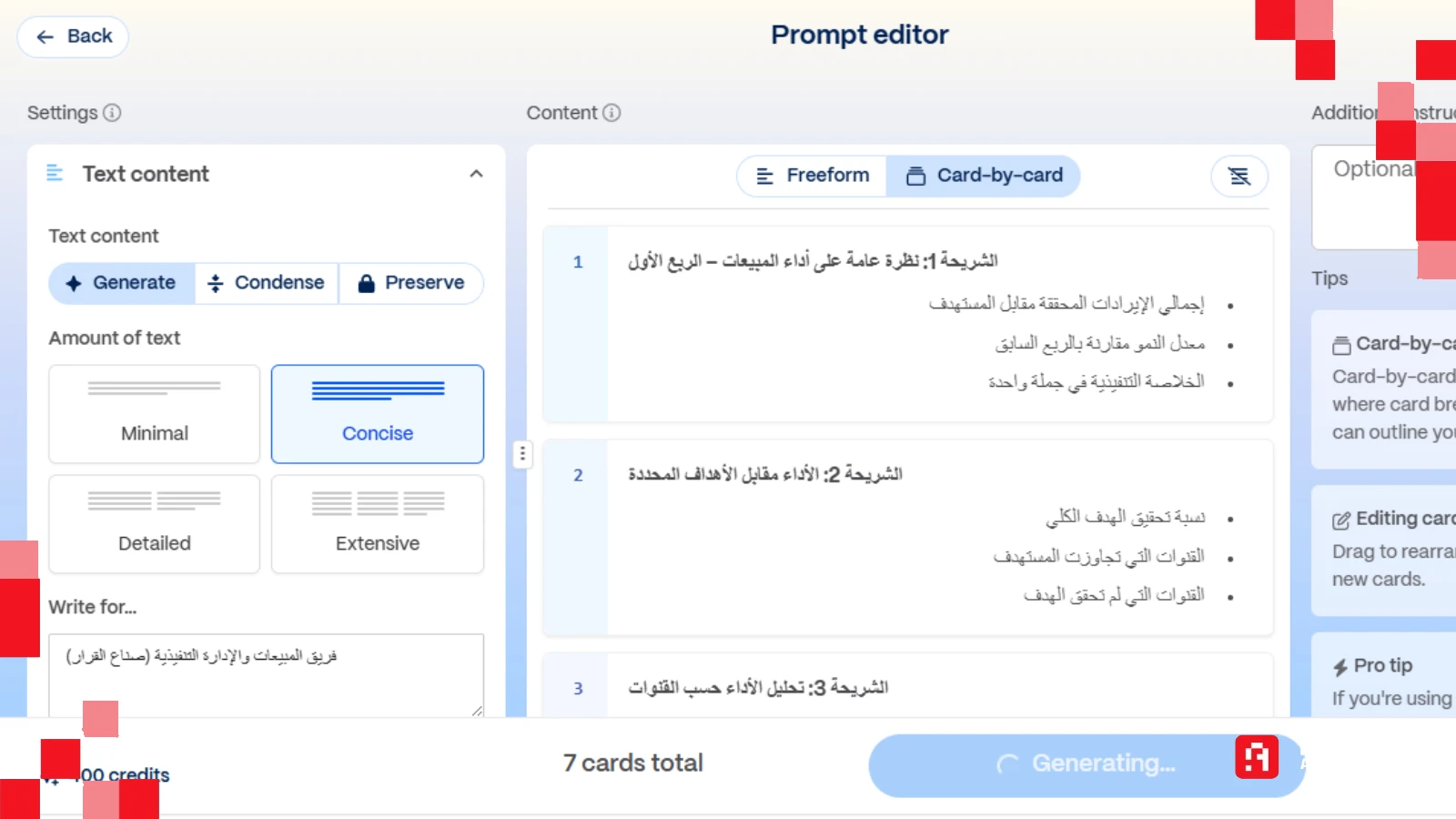Click the Text content panel list icon

[55, 174]
